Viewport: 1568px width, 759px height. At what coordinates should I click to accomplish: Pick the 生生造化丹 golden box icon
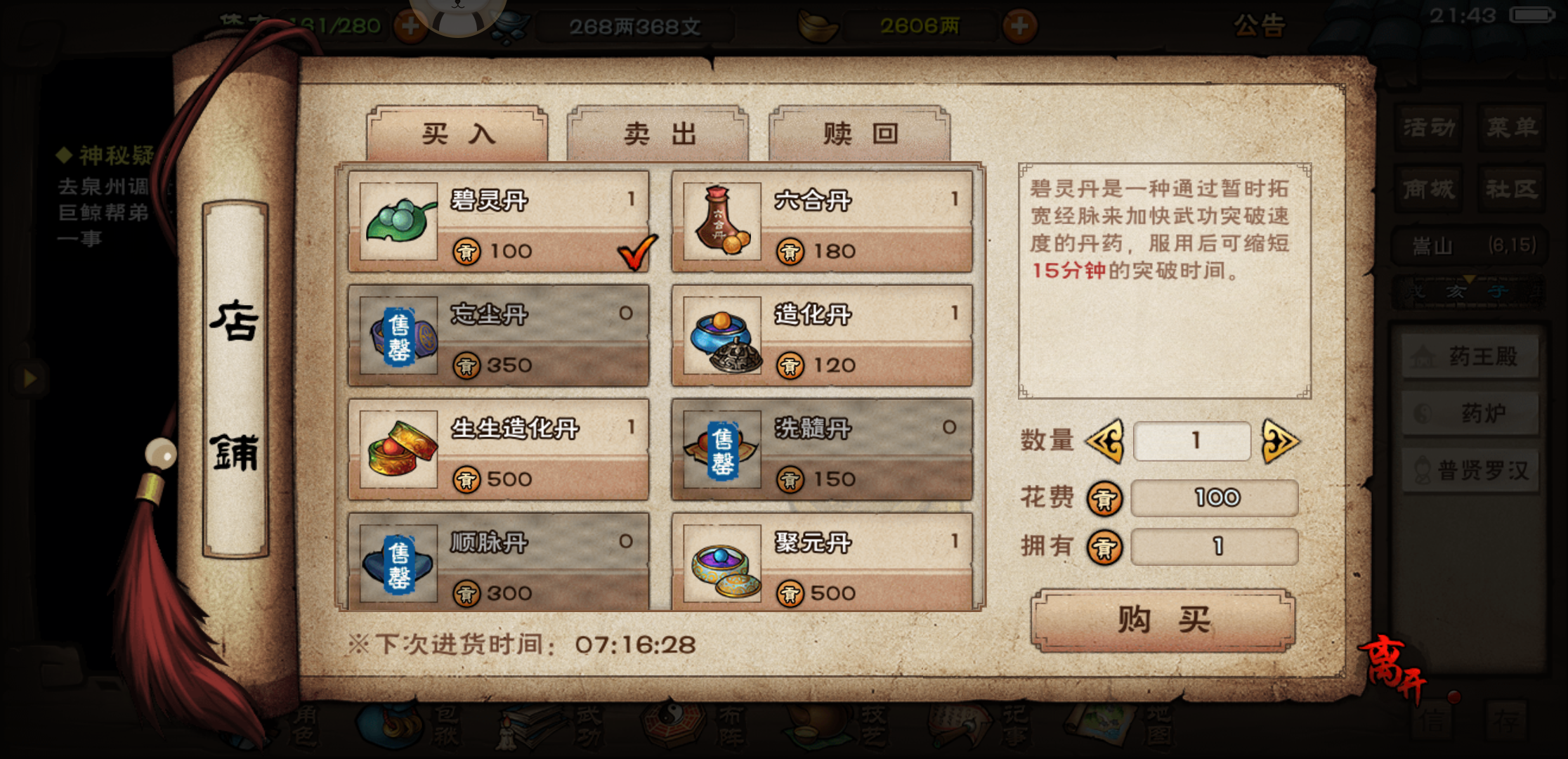point(398,449)
